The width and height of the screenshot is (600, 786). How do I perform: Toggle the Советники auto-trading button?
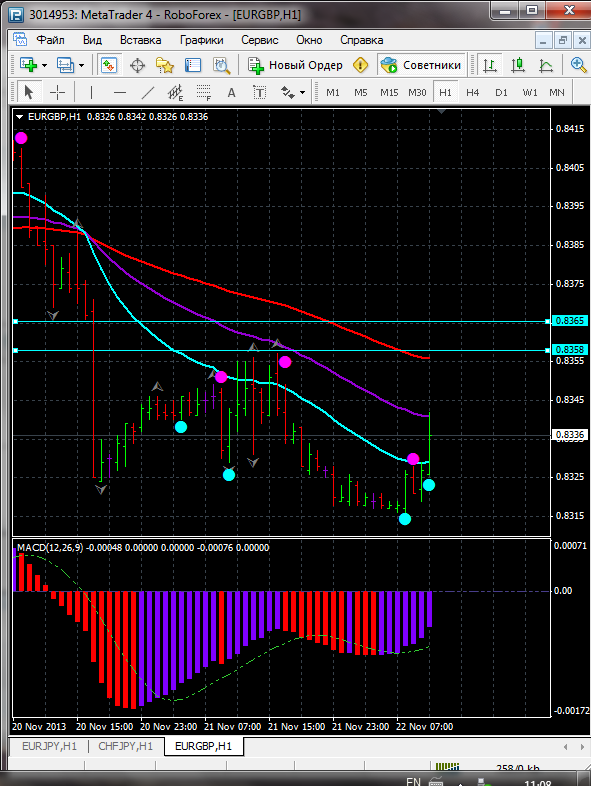tap(421, 65)
